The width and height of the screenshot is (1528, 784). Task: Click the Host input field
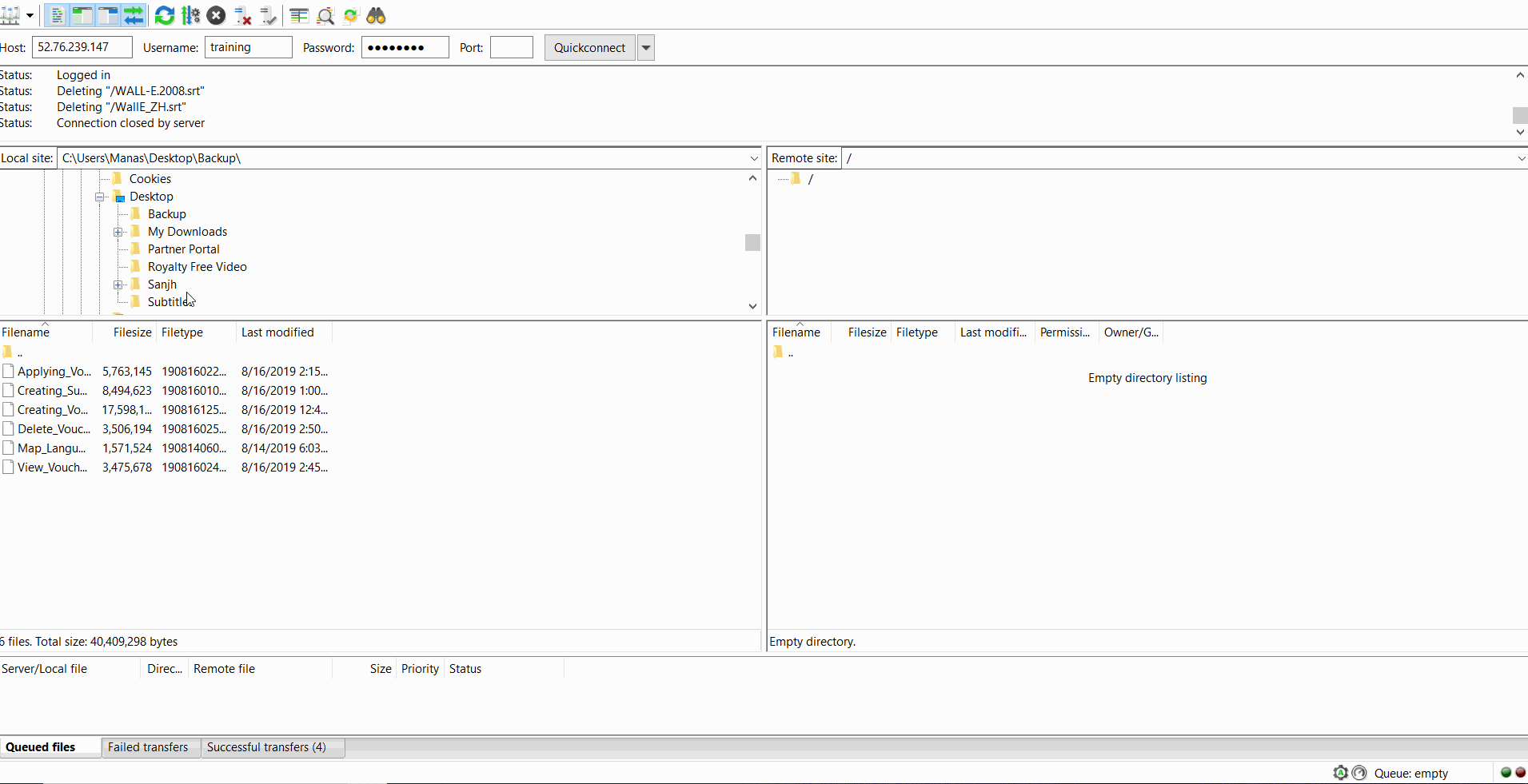pos(82,47)
